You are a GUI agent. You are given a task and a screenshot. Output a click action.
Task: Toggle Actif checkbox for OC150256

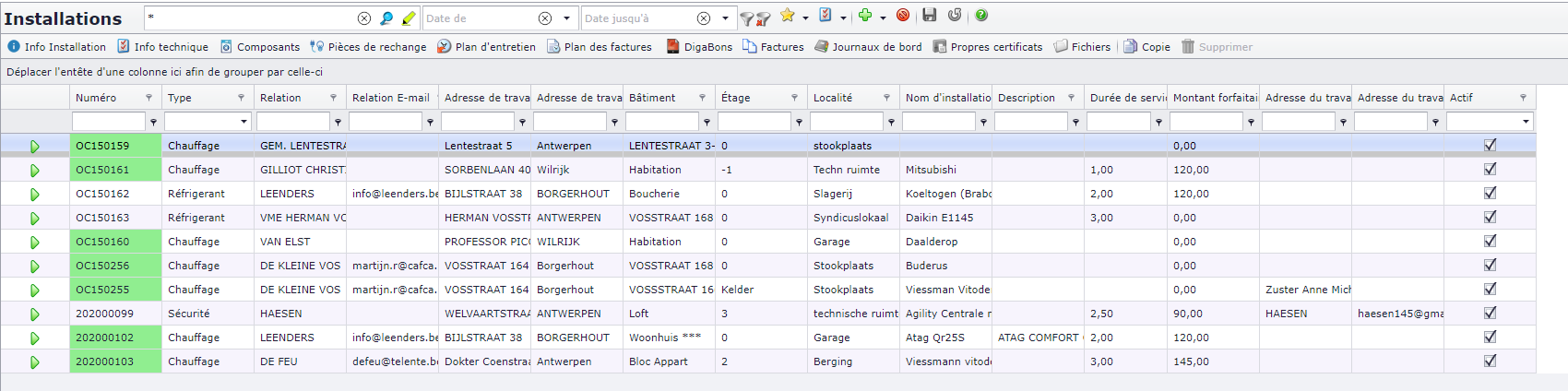[1490, 265]
